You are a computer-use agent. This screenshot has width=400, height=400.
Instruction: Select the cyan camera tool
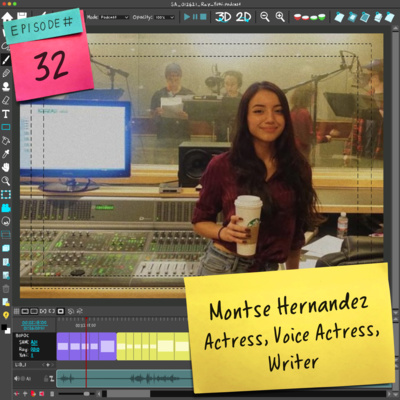coord(6,208)
